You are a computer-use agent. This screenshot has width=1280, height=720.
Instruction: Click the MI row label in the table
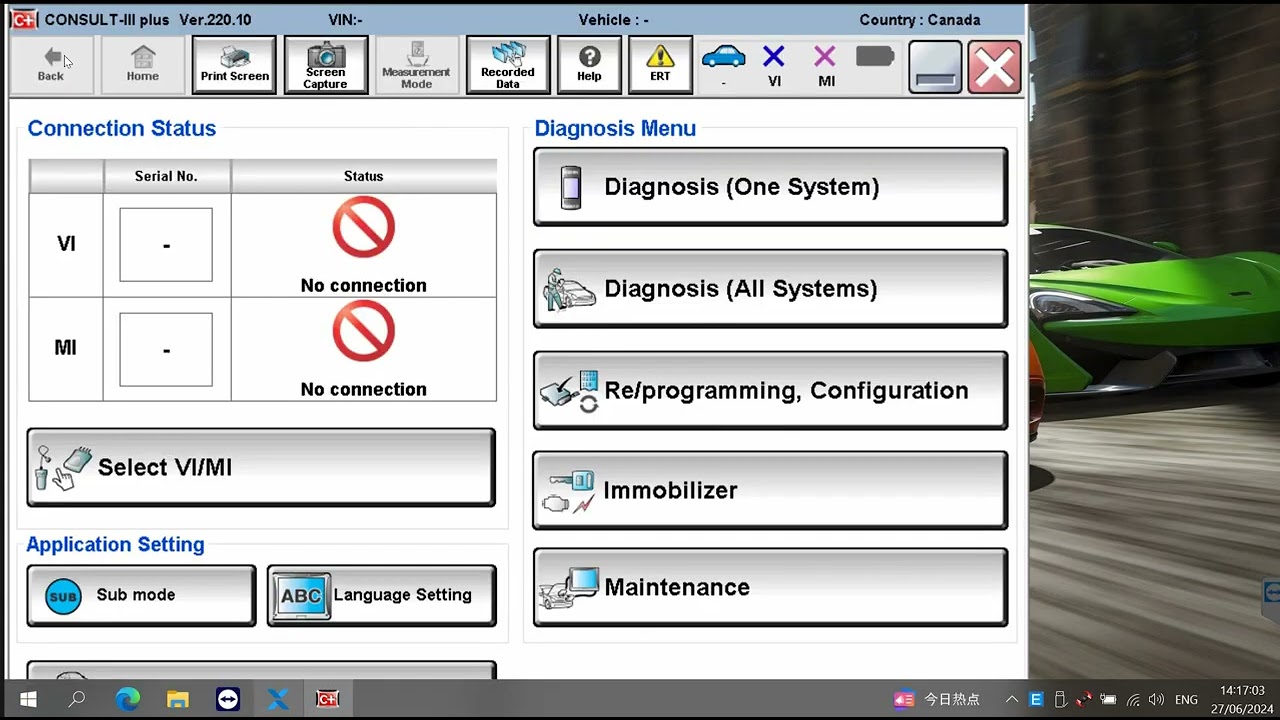[66, 348]
